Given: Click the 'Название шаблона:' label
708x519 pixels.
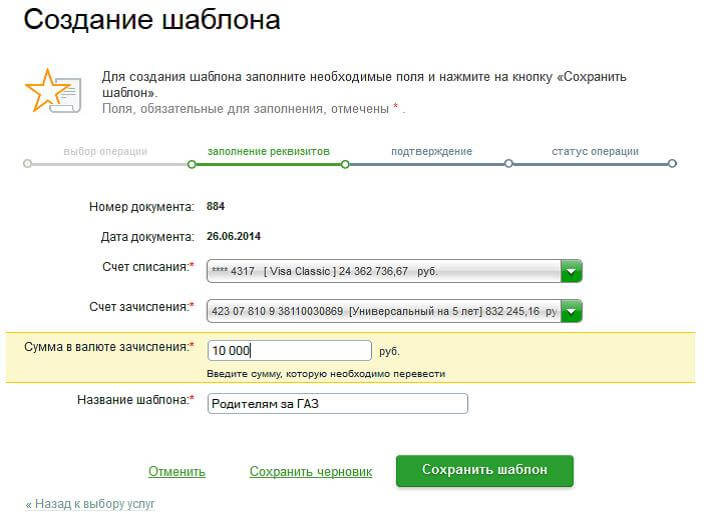Looking at the screenshot, I should pyautogui.click(x=135, y=400).
